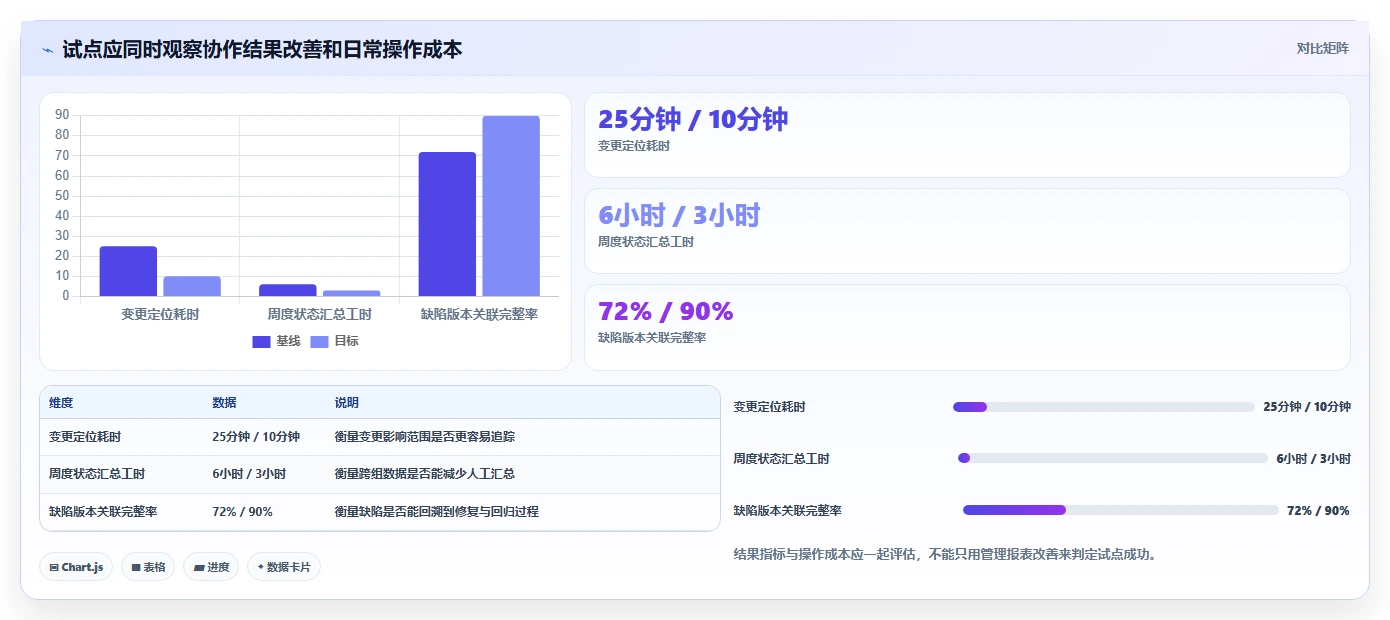Click the 缺陷版本关联完整率 progress bar
The height and width of the screenshot is (620, 1390).
point(1120,510)
